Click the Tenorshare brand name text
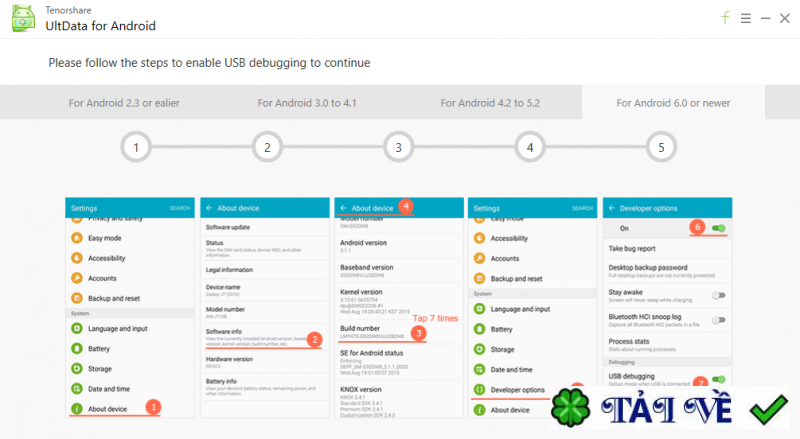The width and height of the screenshot is (800, 439). [68, 10]
